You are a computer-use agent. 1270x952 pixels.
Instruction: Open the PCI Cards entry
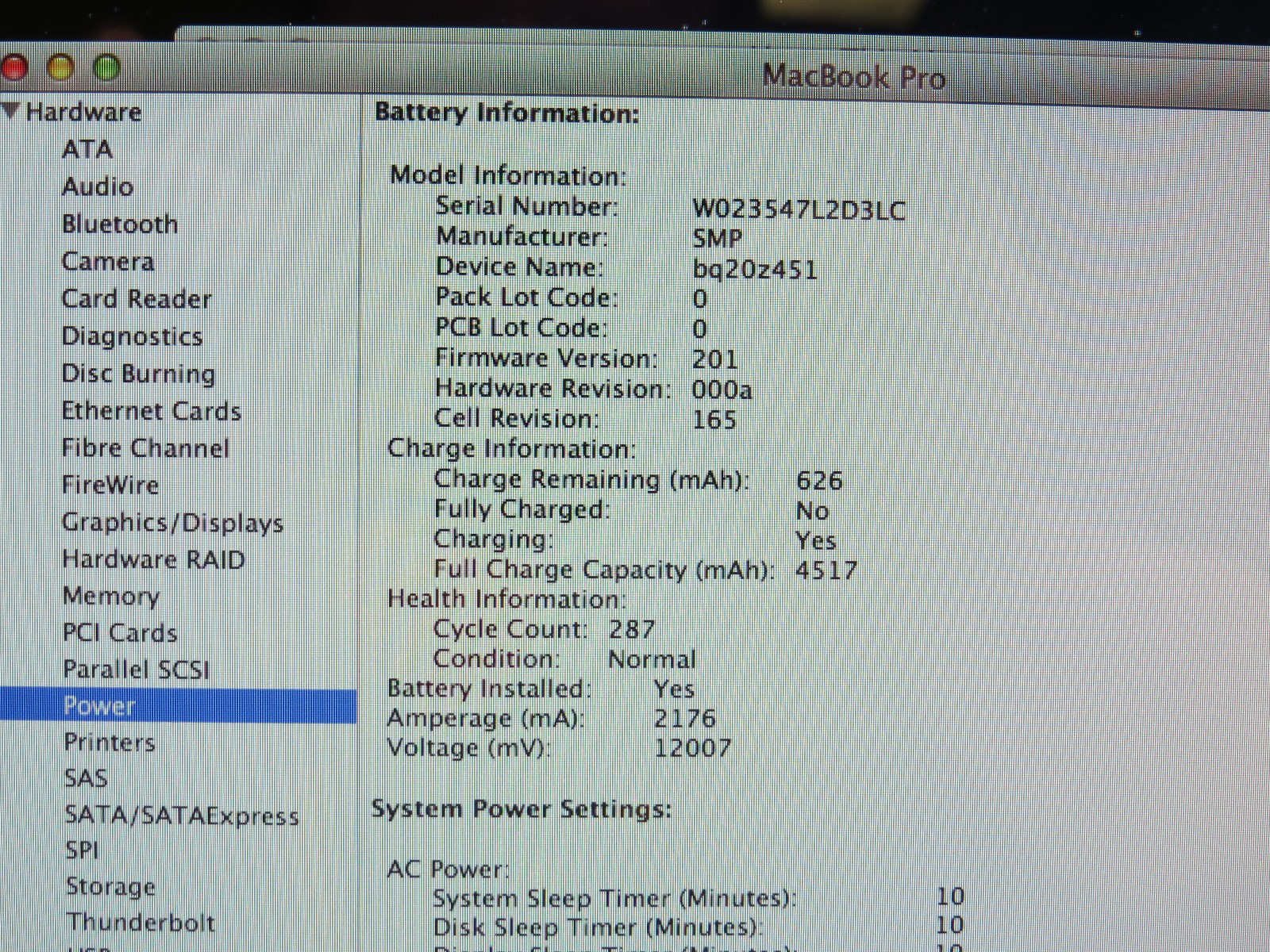pos(120,633)
